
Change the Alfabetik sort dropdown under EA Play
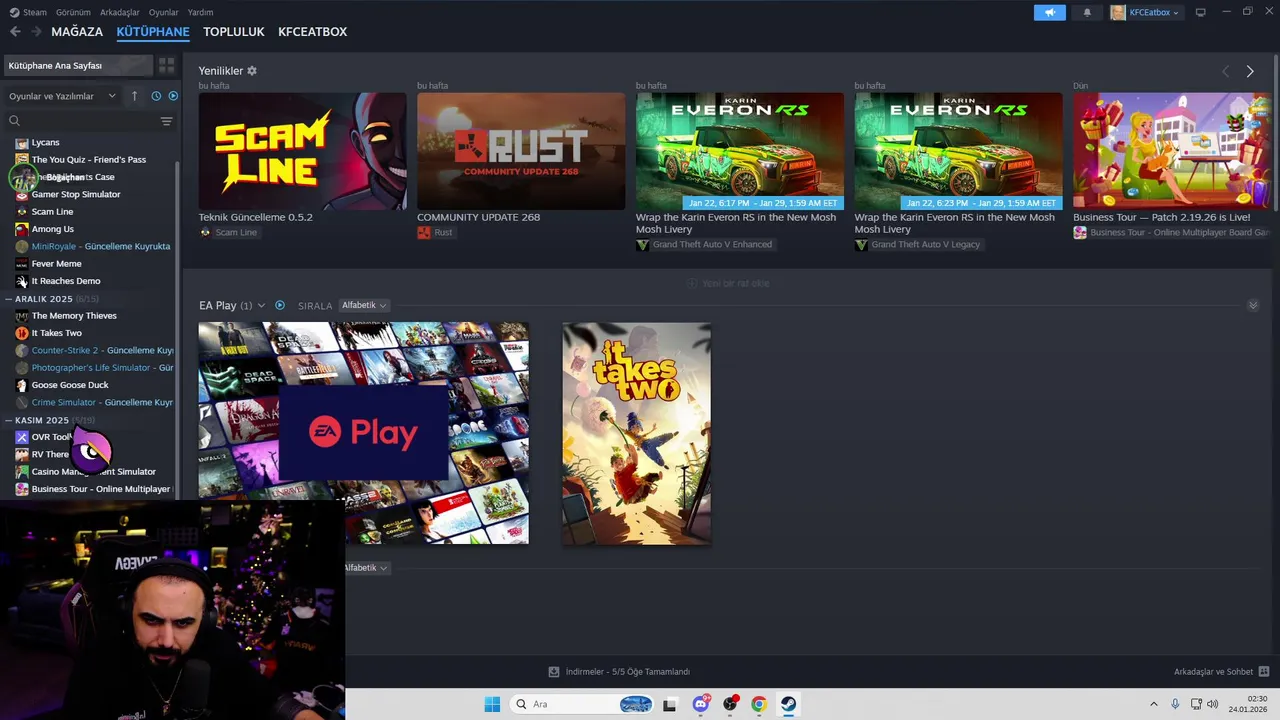point(364,305)
